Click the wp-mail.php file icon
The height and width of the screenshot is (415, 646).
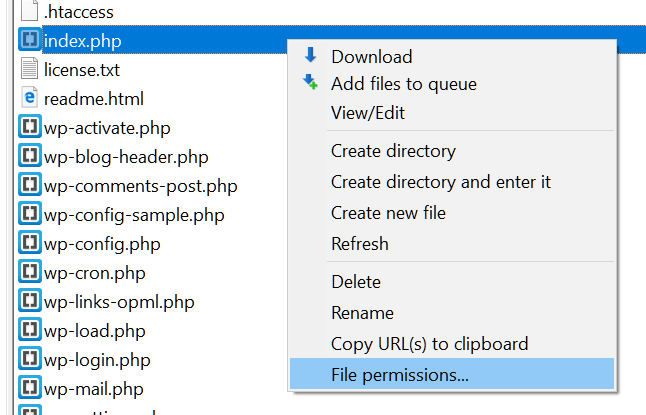(x=30, y=387)
